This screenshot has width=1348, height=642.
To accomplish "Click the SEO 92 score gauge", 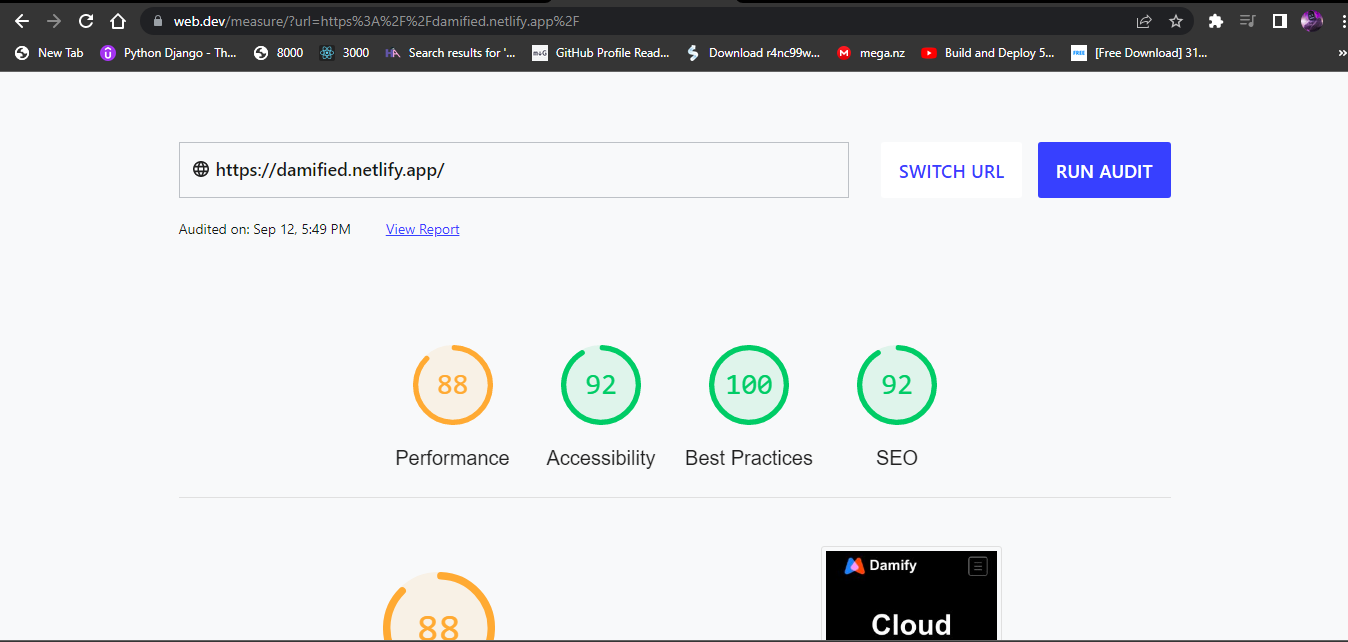I will pos(897,385).
